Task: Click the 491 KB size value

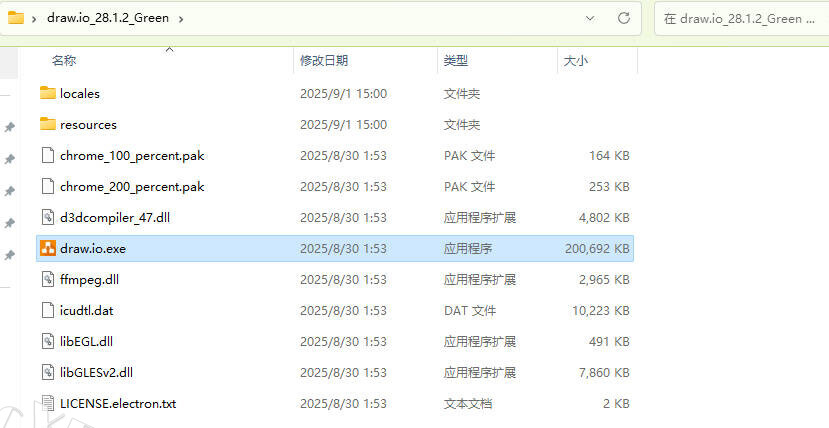Action: (609, 341)
